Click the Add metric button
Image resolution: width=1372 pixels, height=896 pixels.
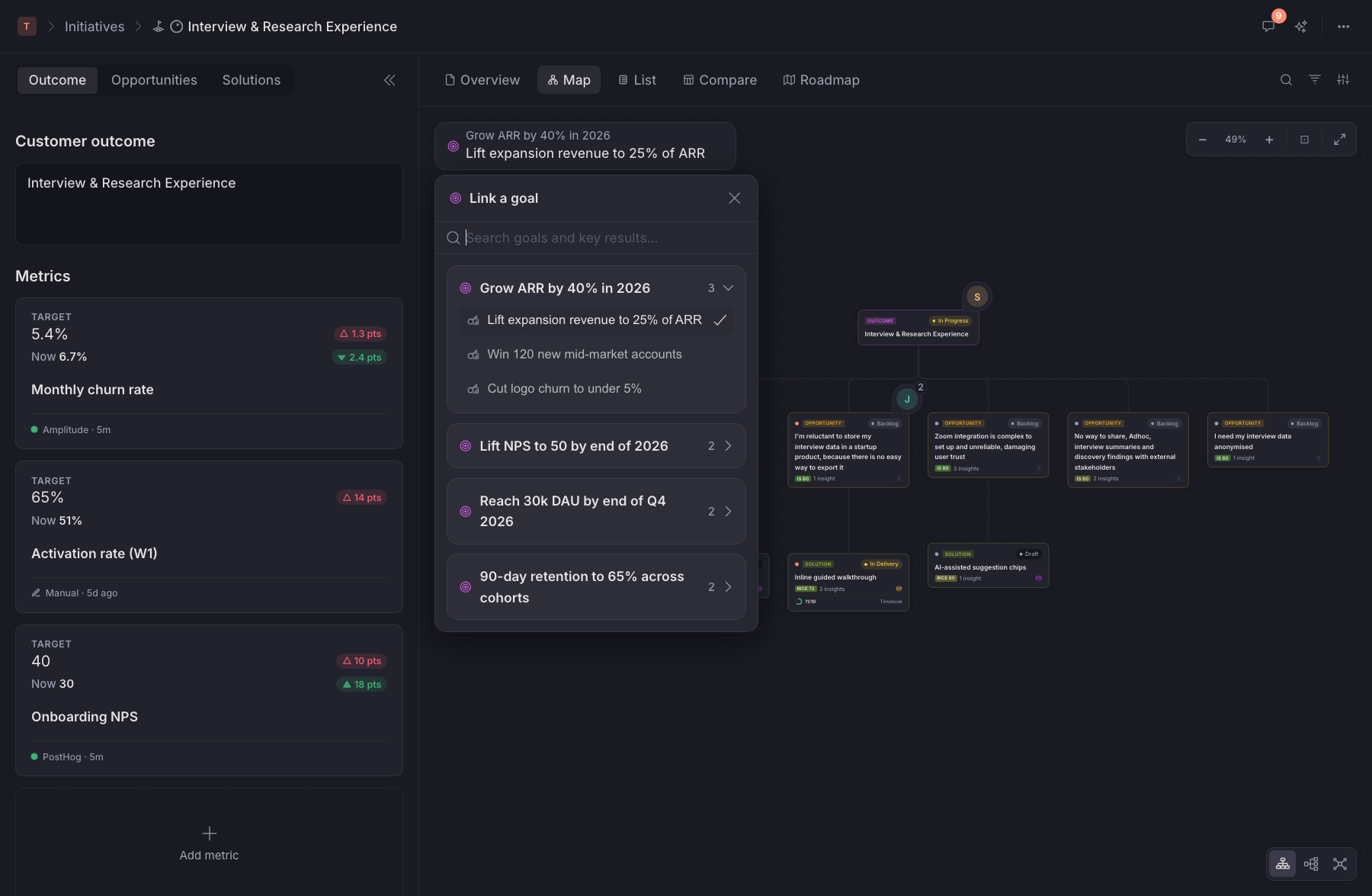[209, 843]
